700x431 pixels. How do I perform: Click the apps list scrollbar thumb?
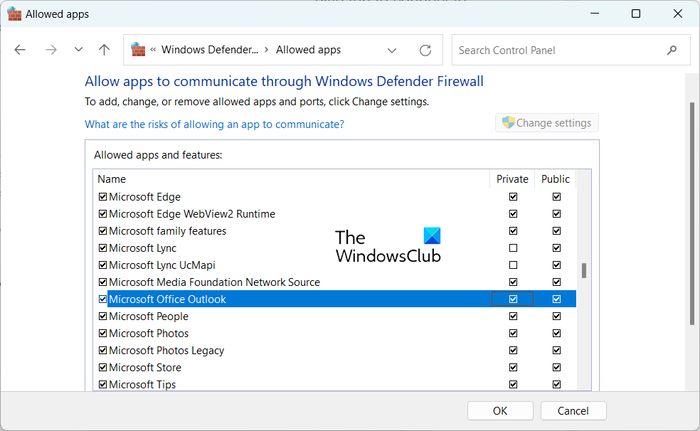(x=583, y=271)
